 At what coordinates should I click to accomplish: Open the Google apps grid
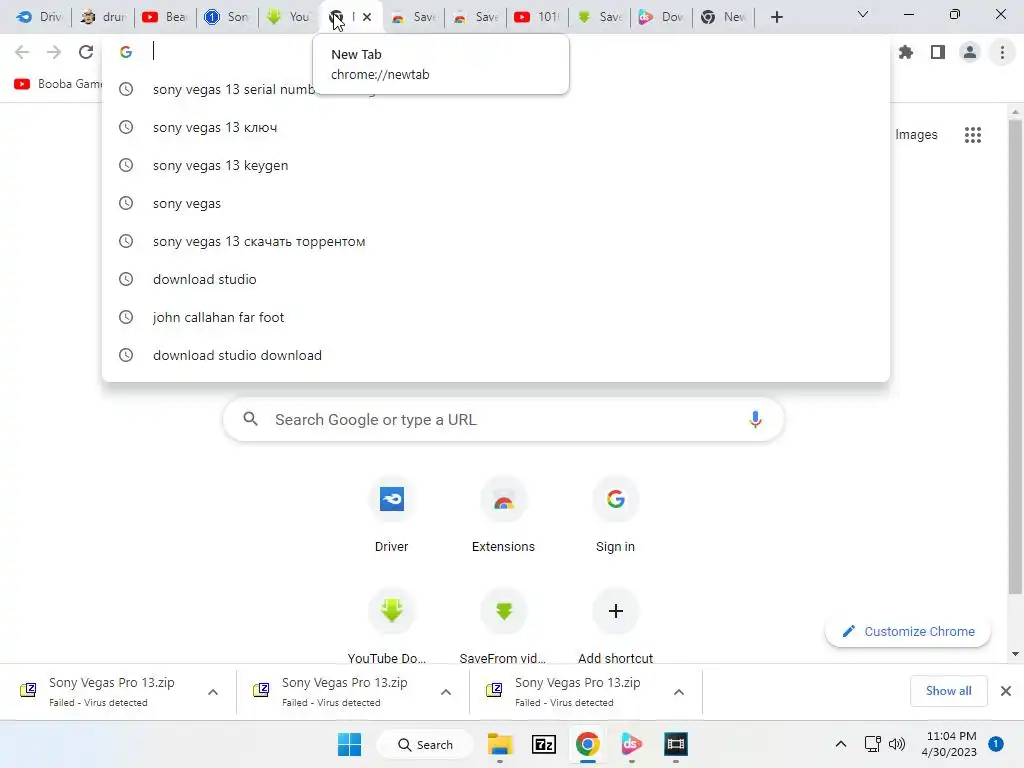point(973,135)
